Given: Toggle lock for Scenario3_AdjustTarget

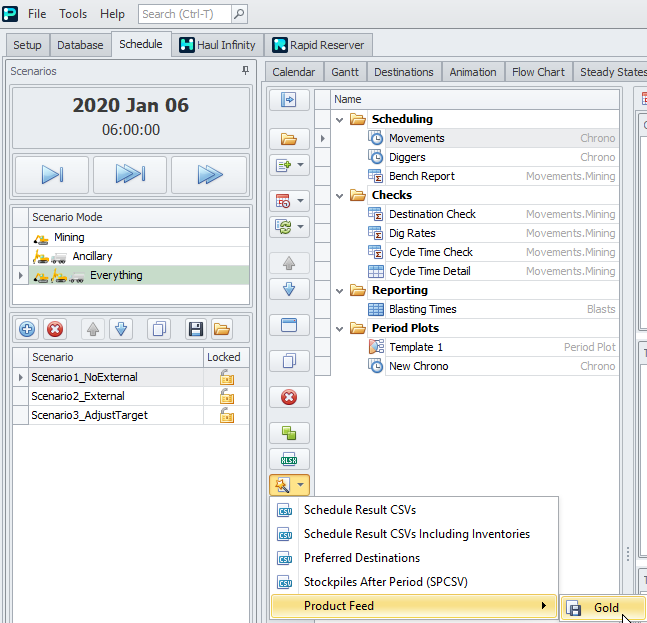Looking at the screenshot, I should pyautogui.click(x=226, y=415).
